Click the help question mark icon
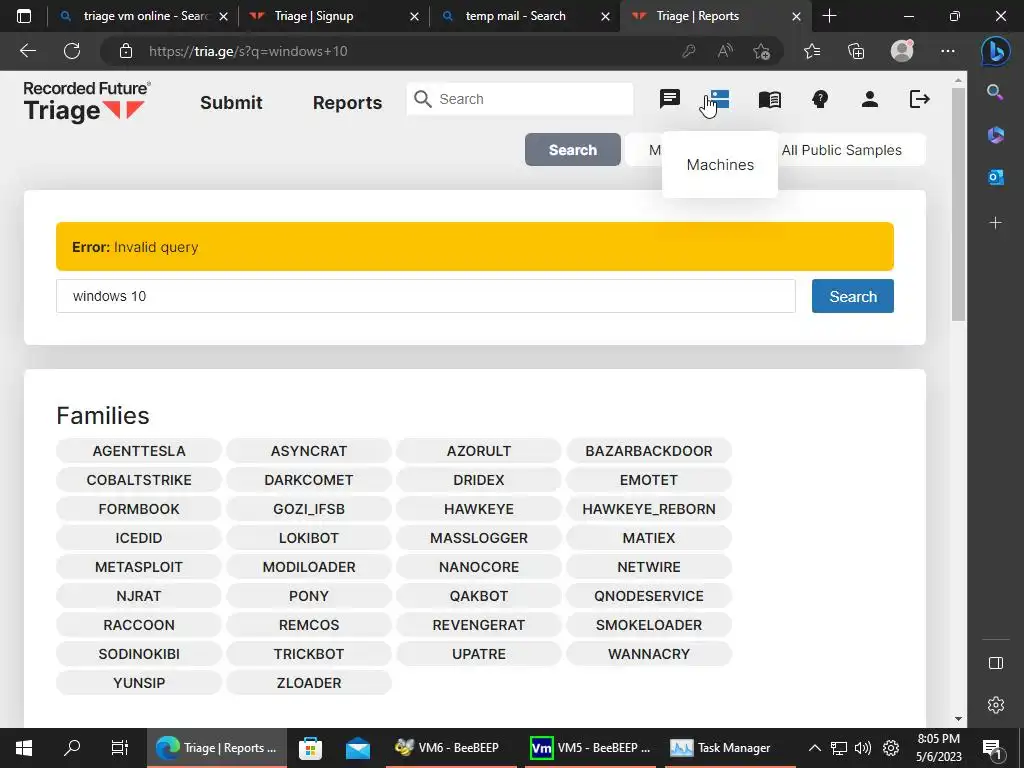Screen dimensions: 1024x768 click(820, 99)
